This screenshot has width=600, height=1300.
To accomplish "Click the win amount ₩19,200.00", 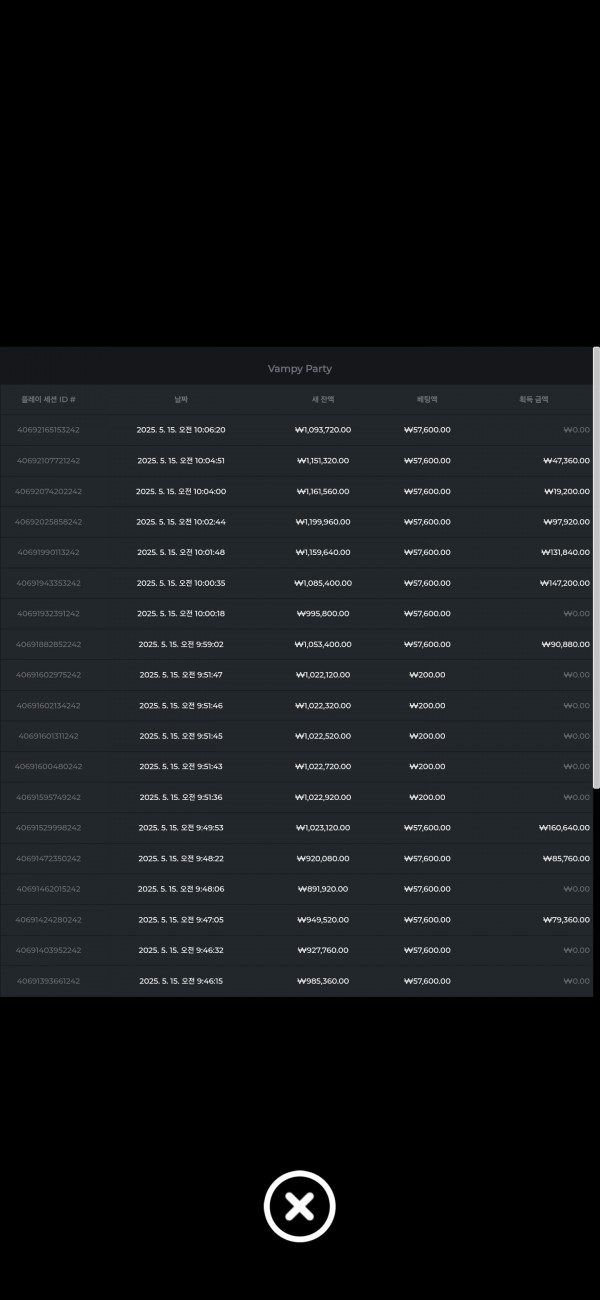I will click(x=566, y=492).
